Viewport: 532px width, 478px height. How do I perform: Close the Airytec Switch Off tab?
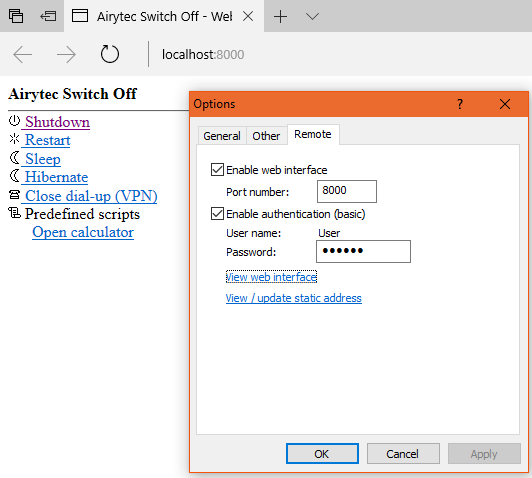click(x=248, y=16)
